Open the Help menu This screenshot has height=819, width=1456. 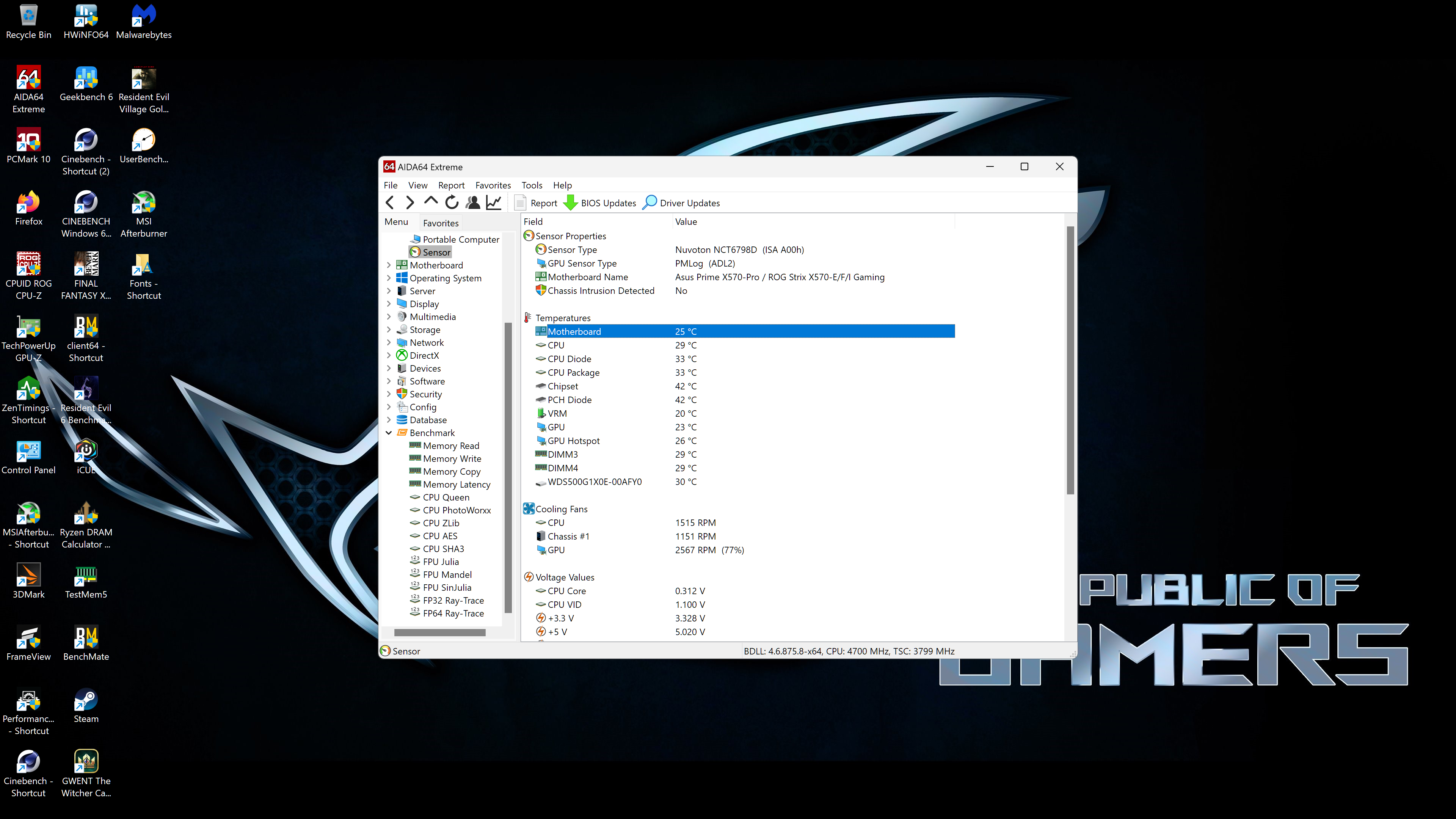[x=562, y=185]
